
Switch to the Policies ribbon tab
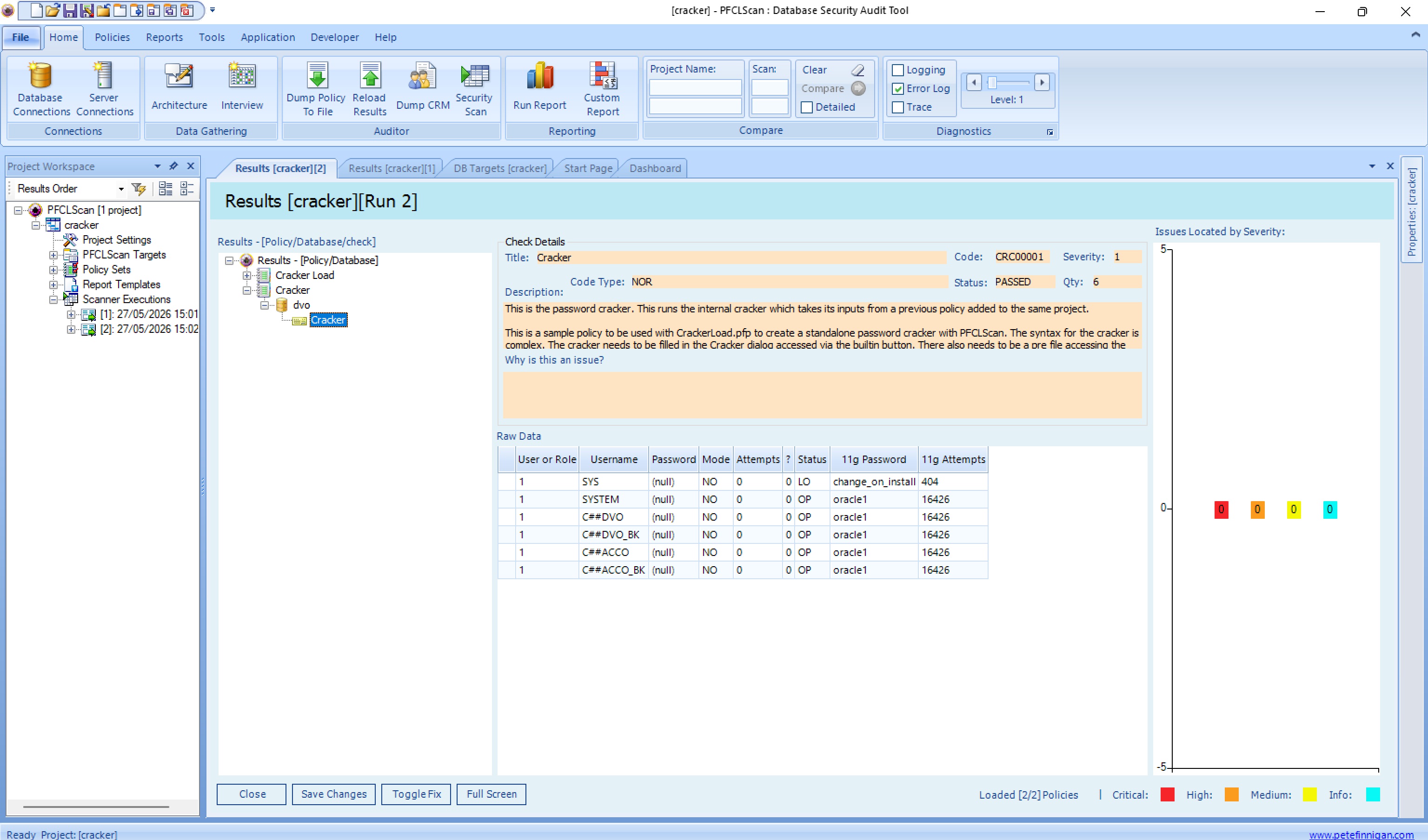112,37
